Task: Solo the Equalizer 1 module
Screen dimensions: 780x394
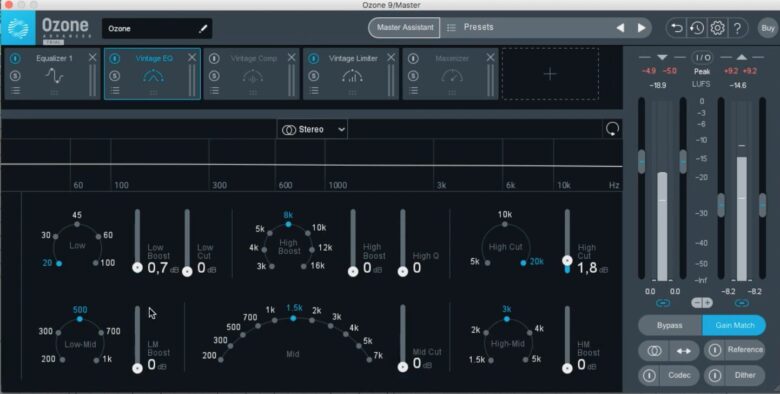Action: 15,76
